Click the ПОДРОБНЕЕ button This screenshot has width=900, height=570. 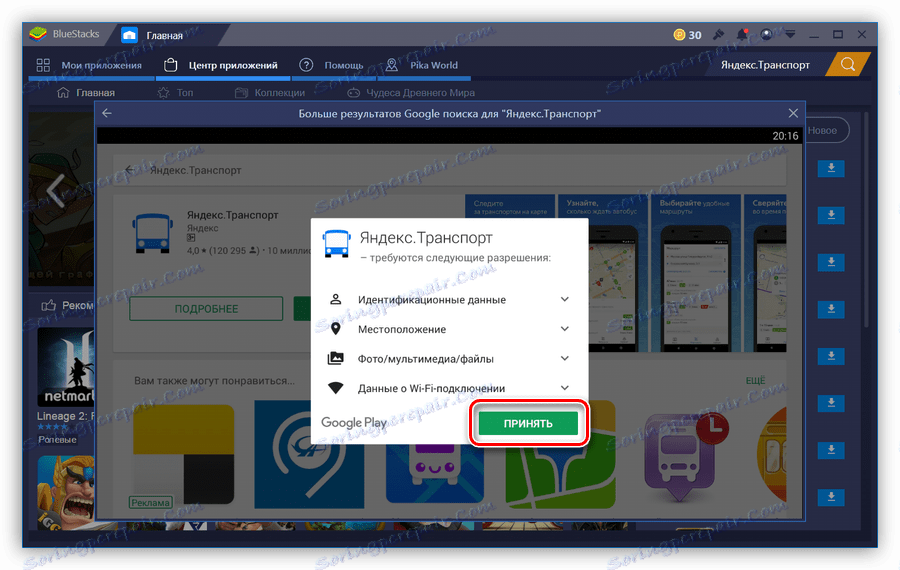click(206, 309)
